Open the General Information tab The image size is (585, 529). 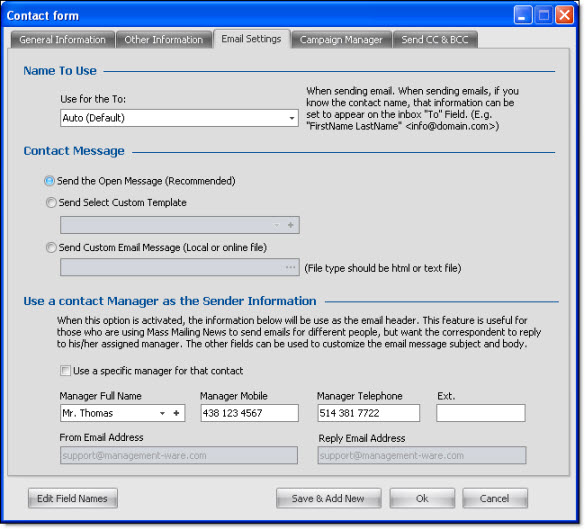point(62,40)
